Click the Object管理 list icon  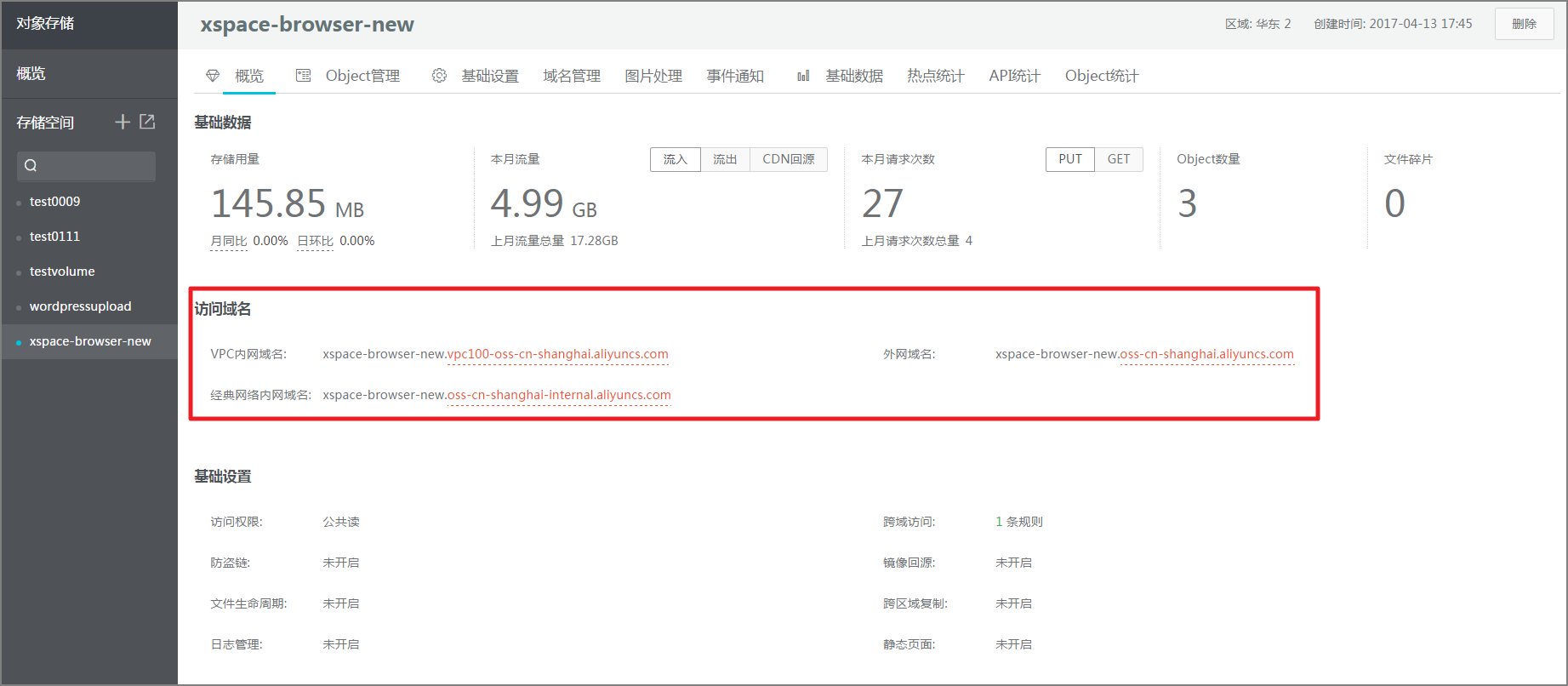coord(303,76)
